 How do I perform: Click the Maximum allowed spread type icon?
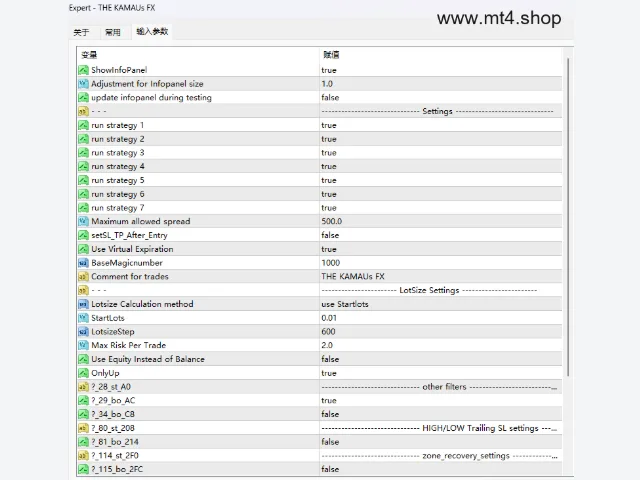[x=83, y=221]
